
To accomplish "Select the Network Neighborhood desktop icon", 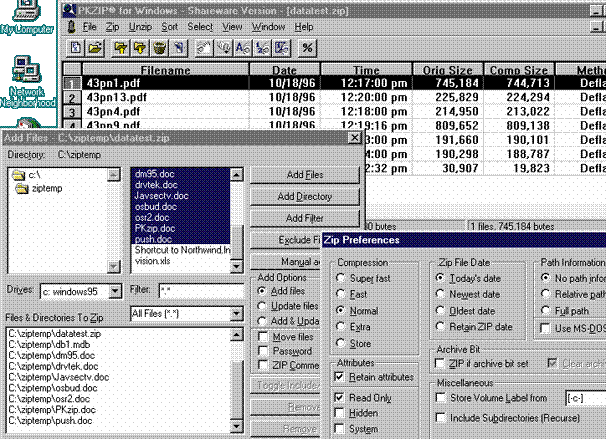I will 26,82.
